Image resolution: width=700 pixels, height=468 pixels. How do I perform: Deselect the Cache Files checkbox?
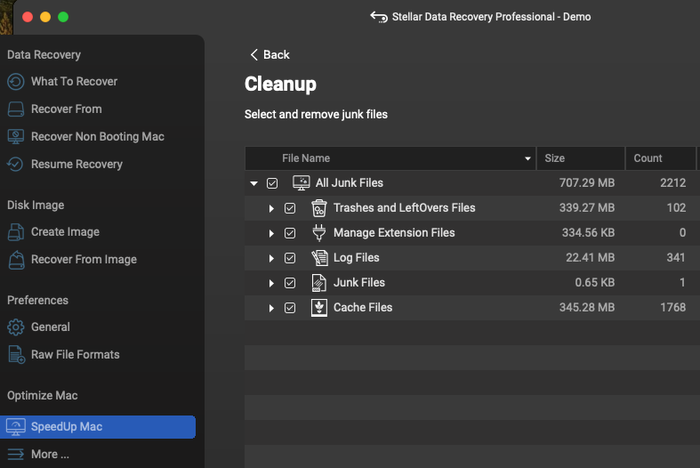click(x=290, y=308)
